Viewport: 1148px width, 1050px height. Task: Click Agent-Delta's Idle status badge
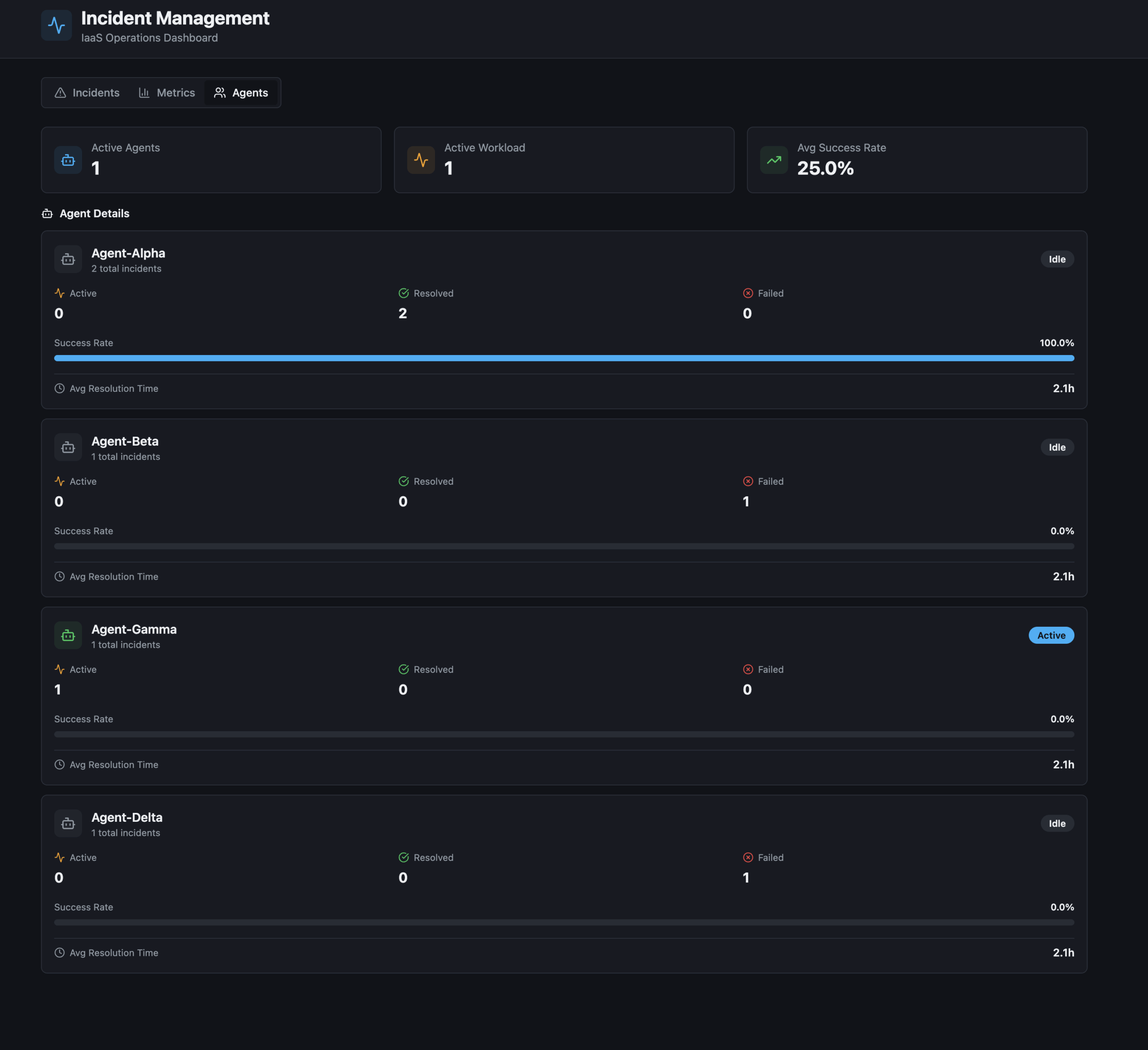coord(1057,824)
